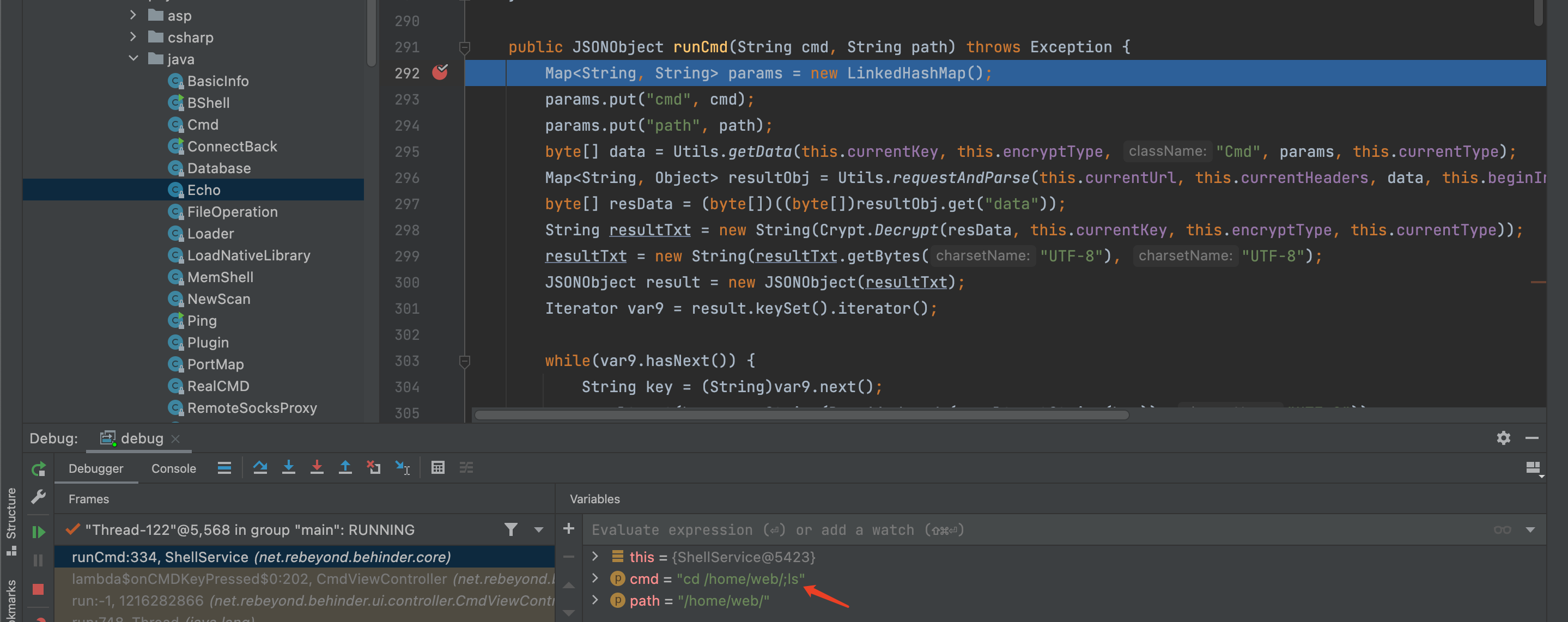Click the Rerun debug icon
Viewport: 1568px width, 622px height.
(x=38, y=468)
